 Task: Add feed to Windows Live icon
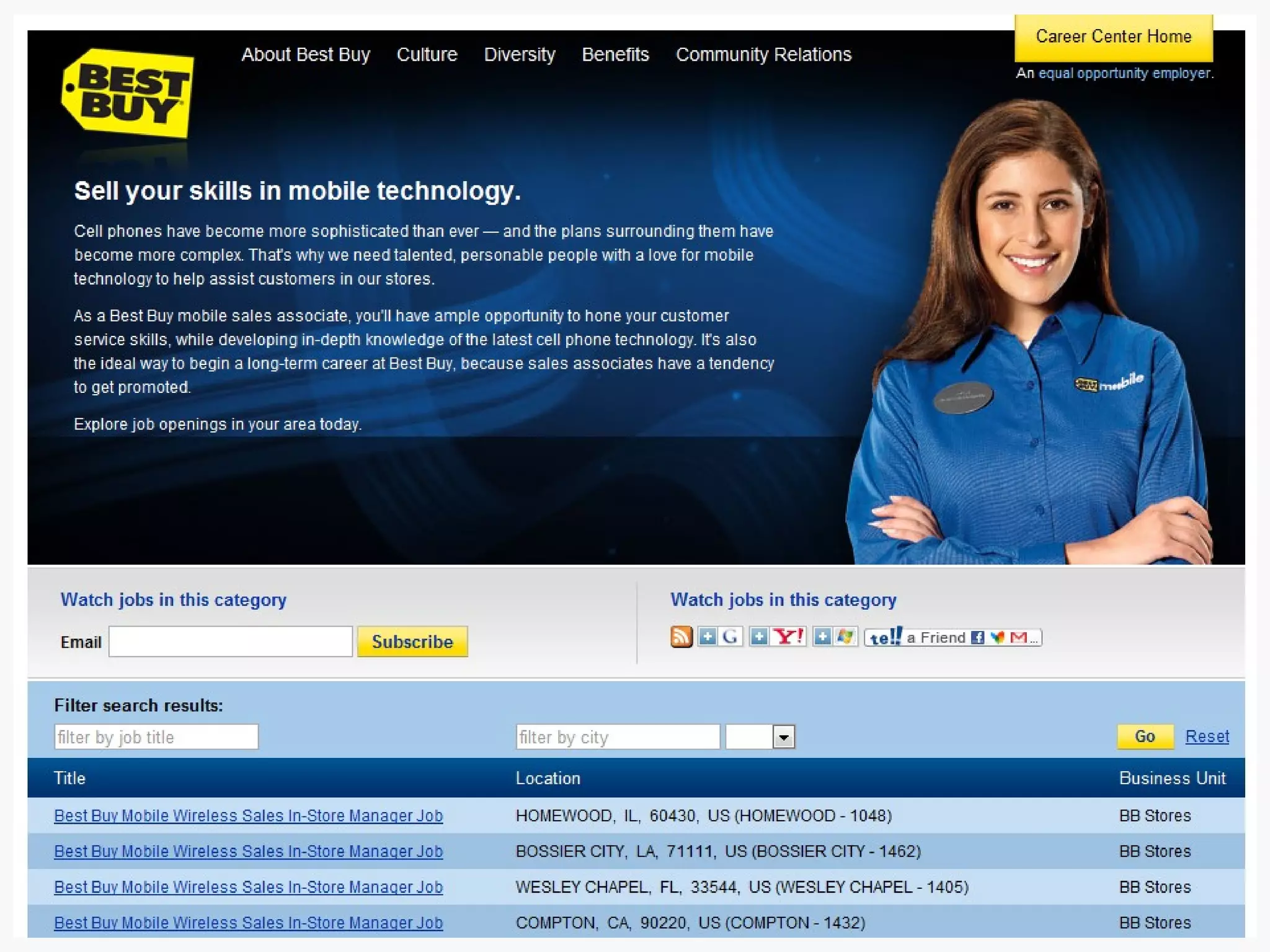pyautogui.click(x=835, y=637)
